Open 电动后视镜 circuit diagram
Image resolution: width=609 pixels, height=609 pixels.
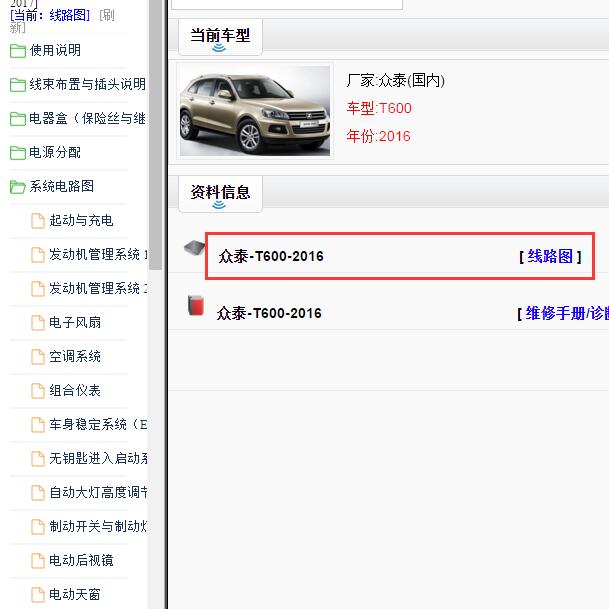coord(81,560)
